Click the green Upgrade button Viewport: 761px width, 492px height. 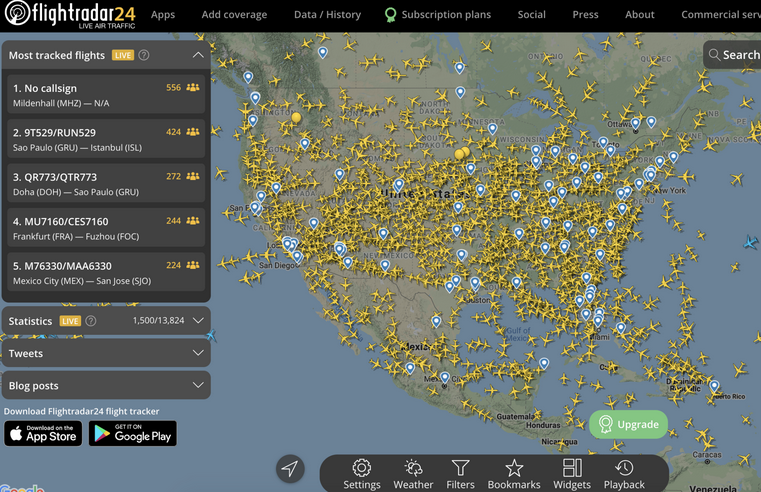click(629, 425)
